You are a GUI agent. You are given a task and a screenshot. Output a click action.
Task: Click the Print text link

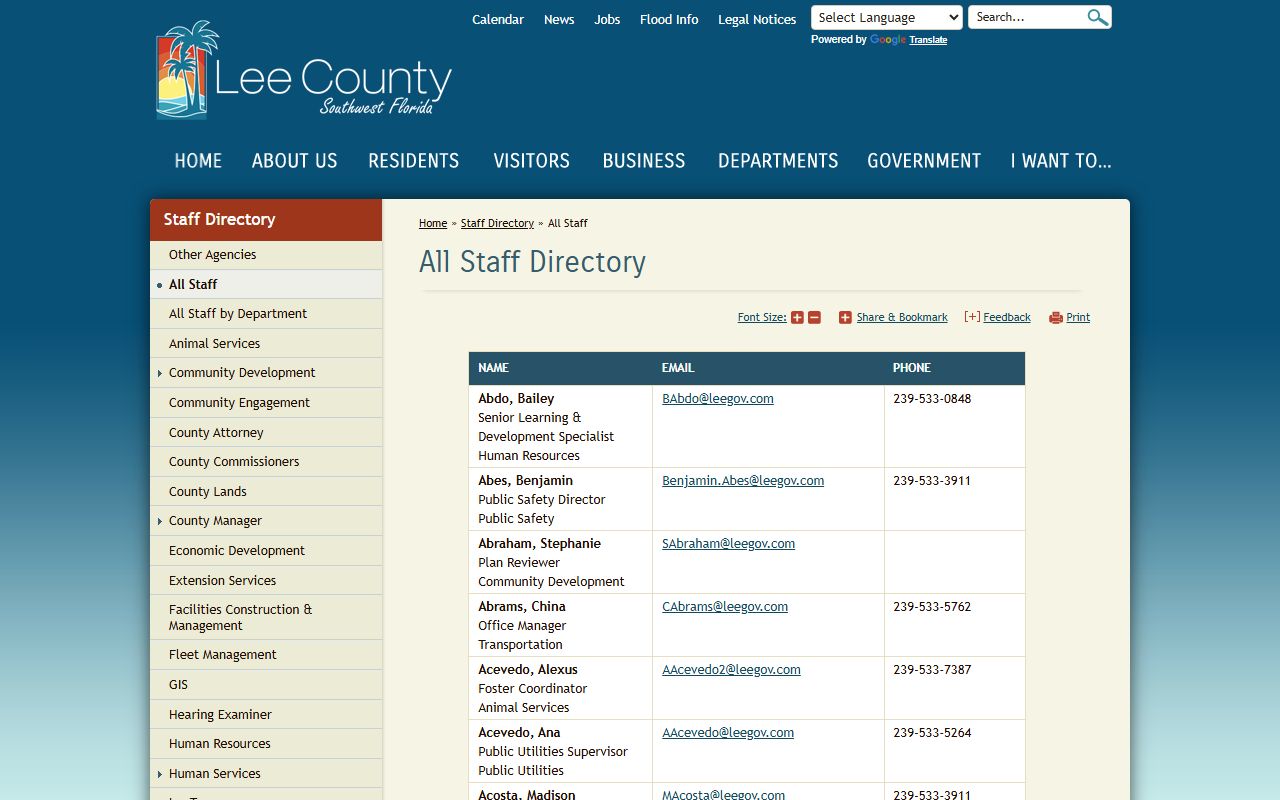point(1078,317)
